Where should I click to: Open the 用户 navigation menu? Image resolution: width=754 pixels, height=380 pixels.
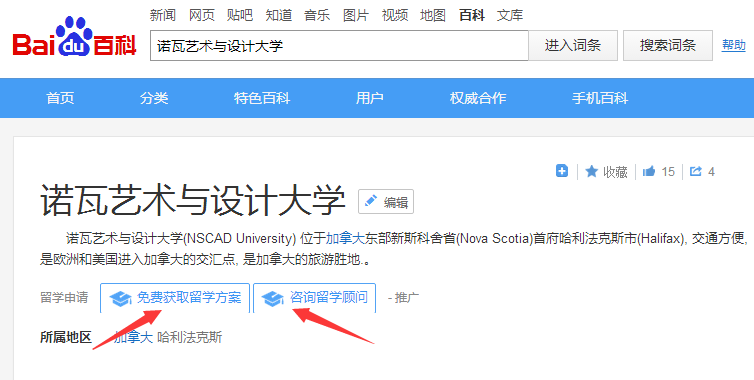coord(369,98)
